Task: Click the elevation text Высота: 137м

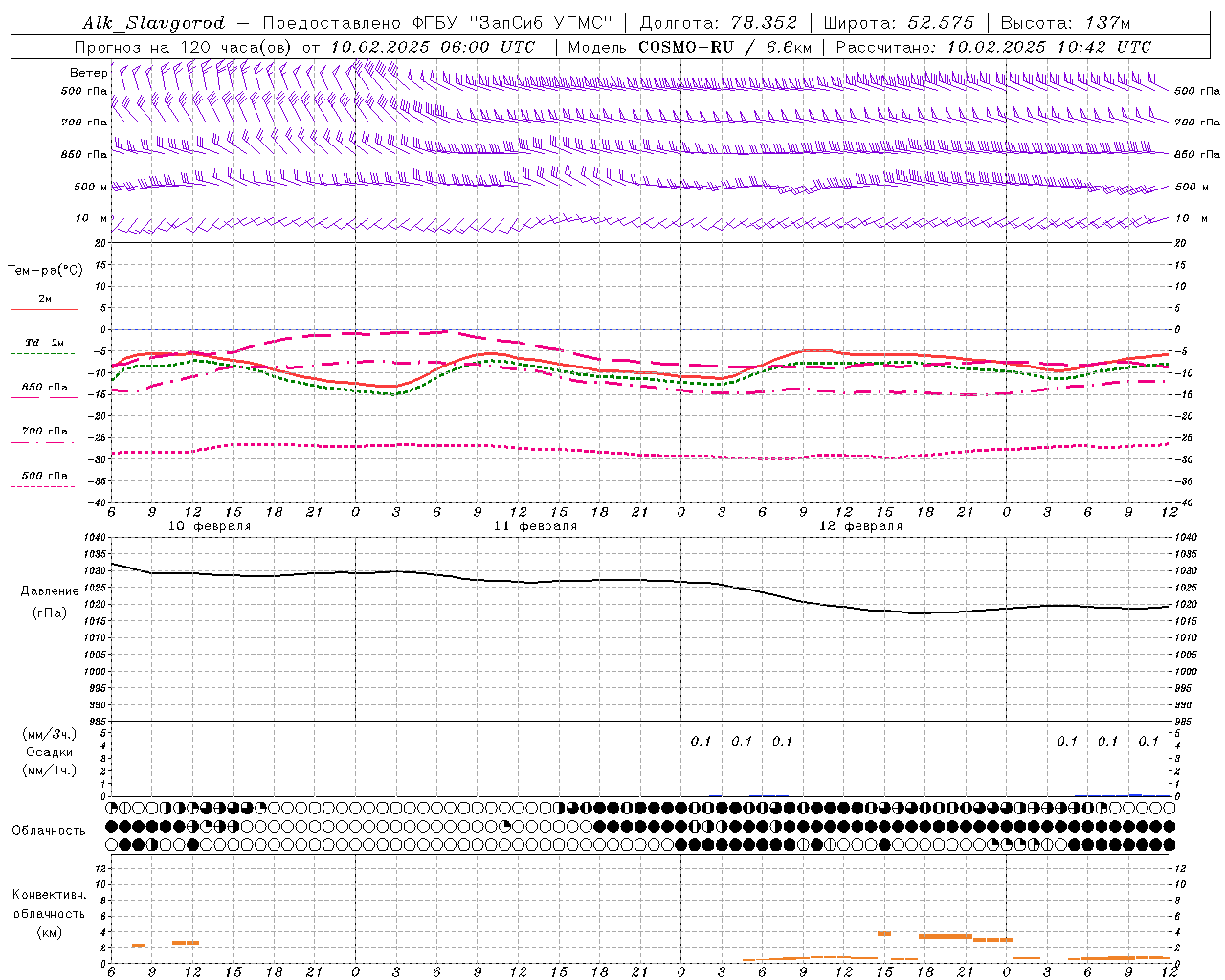Action: click(x=1064, y=23)
